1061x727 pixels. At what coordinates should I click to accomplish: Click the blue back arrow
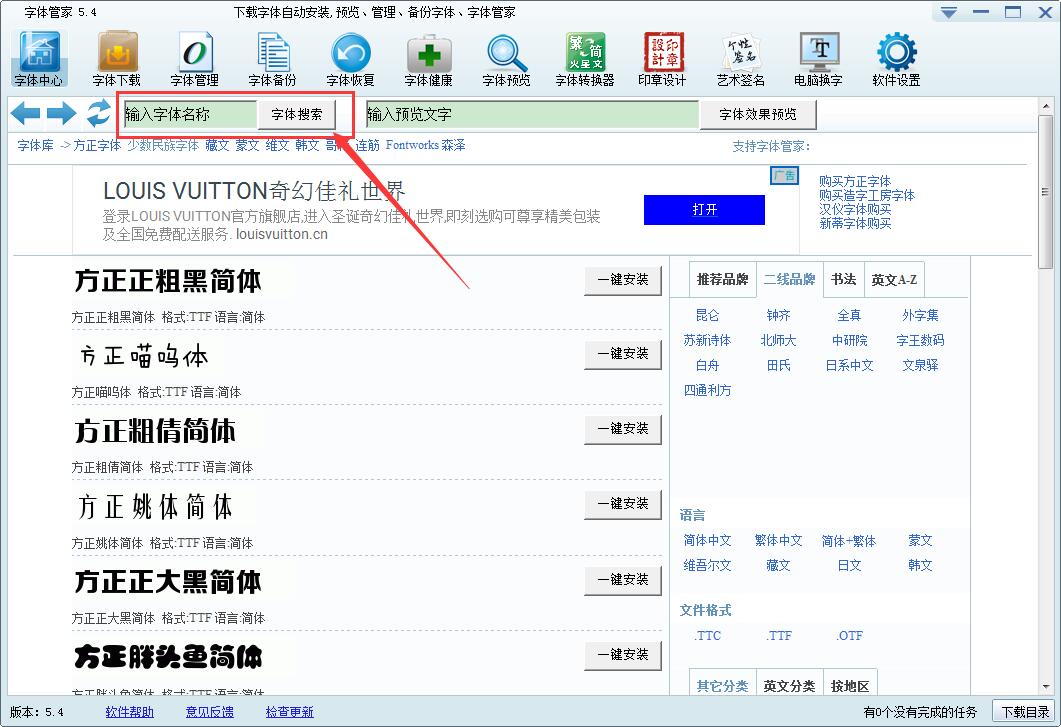tap(25, 114)
